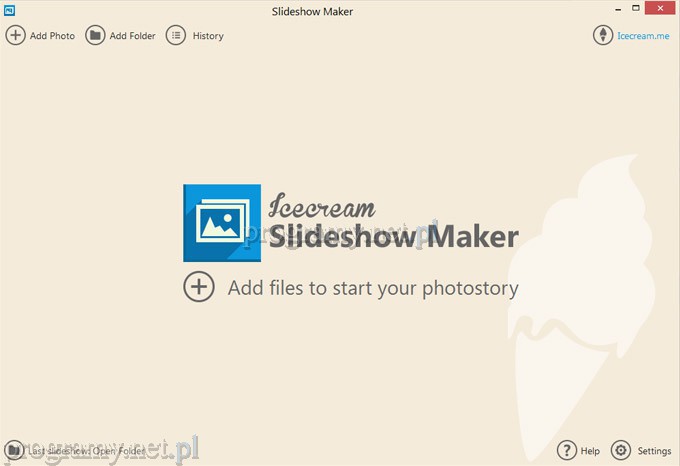The height and width of the screenshot is (466, 680).
Task: Open Help via question mark icon
Action: (x=566, y=450)
